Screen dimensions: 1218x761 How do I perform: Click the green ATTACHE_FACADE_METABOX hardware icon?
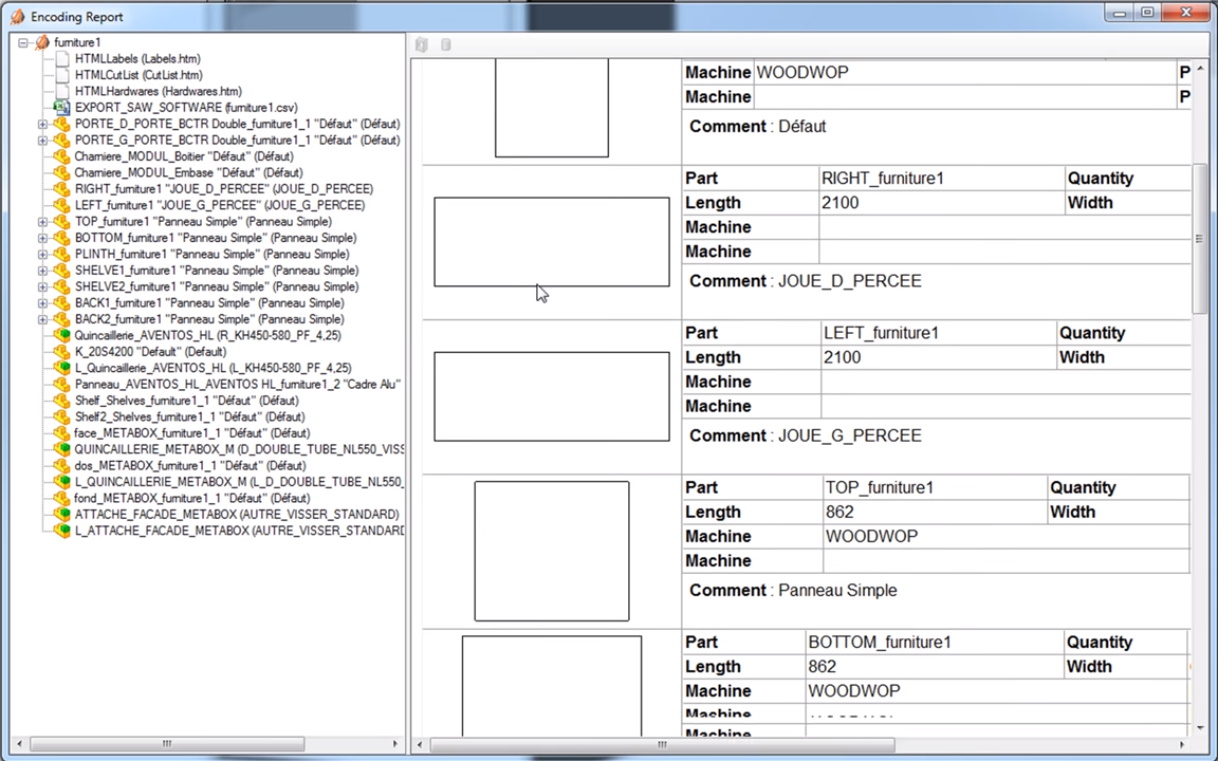click(62, 515)
